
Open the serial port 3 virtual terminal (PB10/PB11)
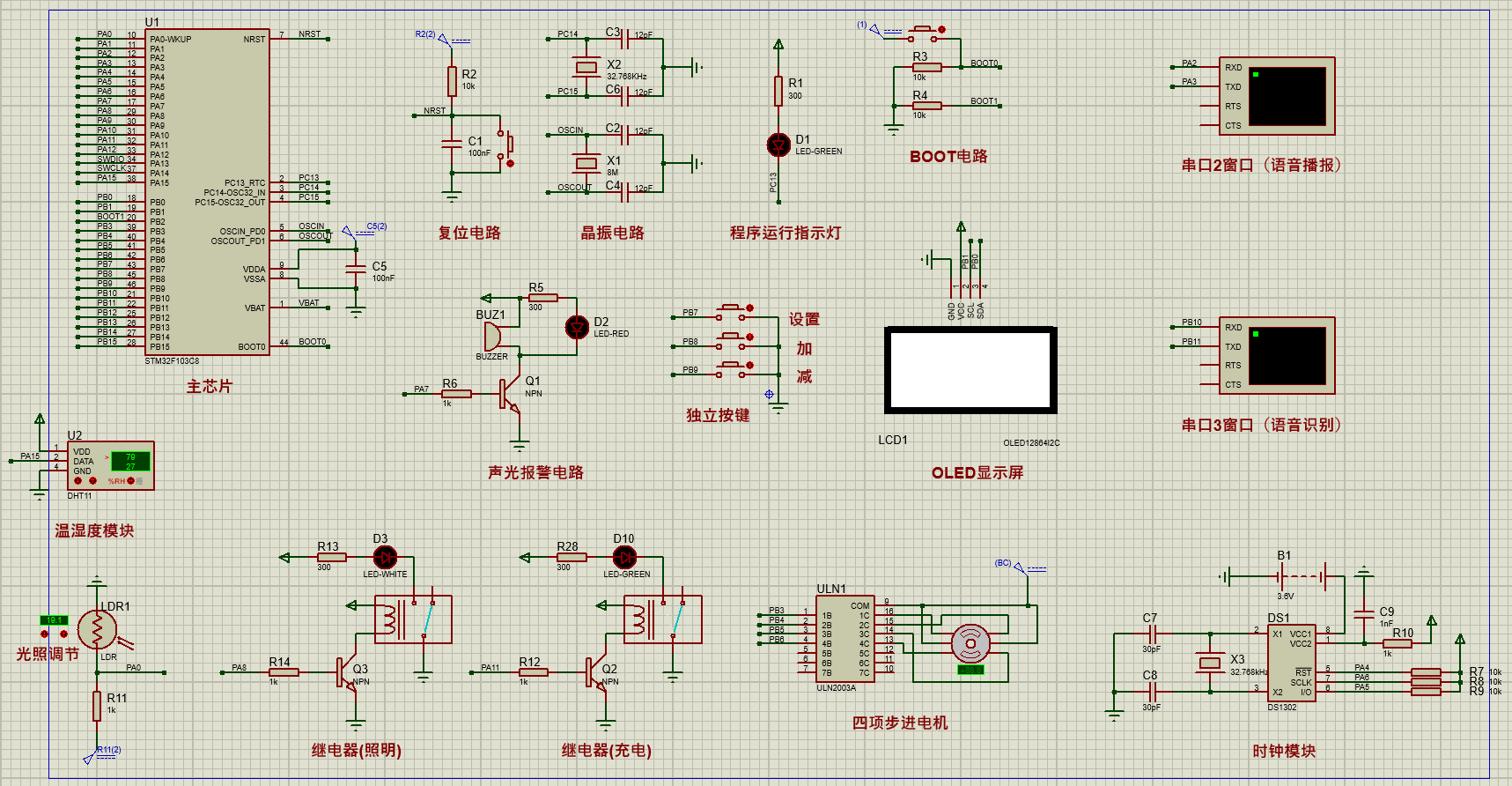tap(1277, 355)
